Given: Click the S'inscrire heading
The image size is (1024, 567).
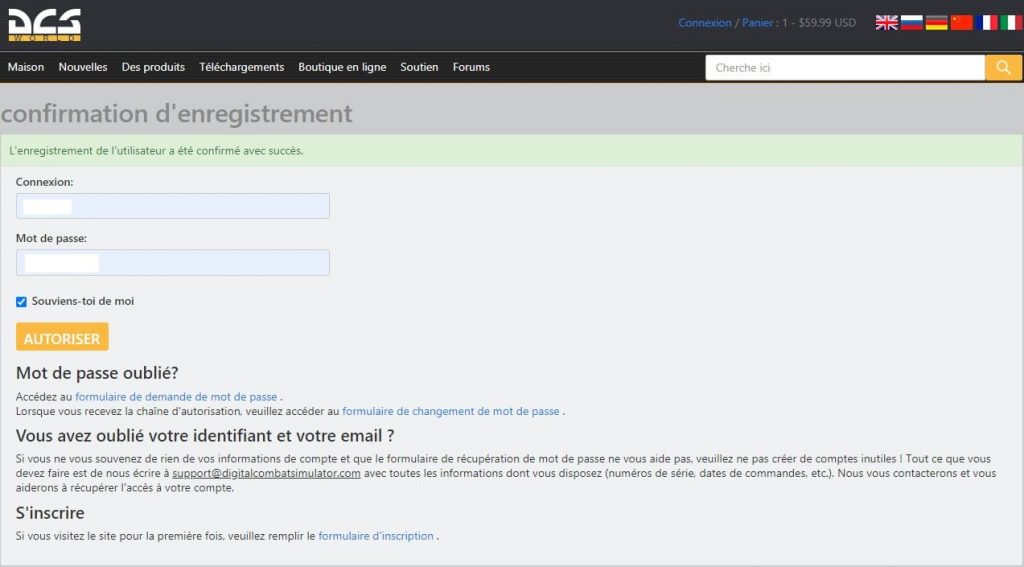Looking at the screenshot, I should click(50, 513).
